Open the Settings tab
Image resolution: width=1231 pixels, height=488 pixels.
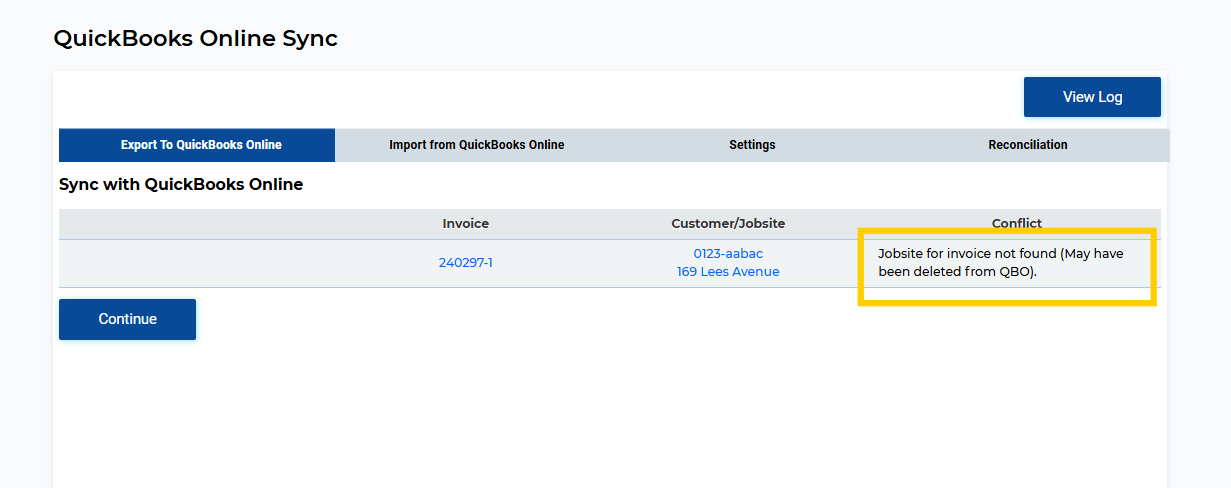[x=752, y=145]
